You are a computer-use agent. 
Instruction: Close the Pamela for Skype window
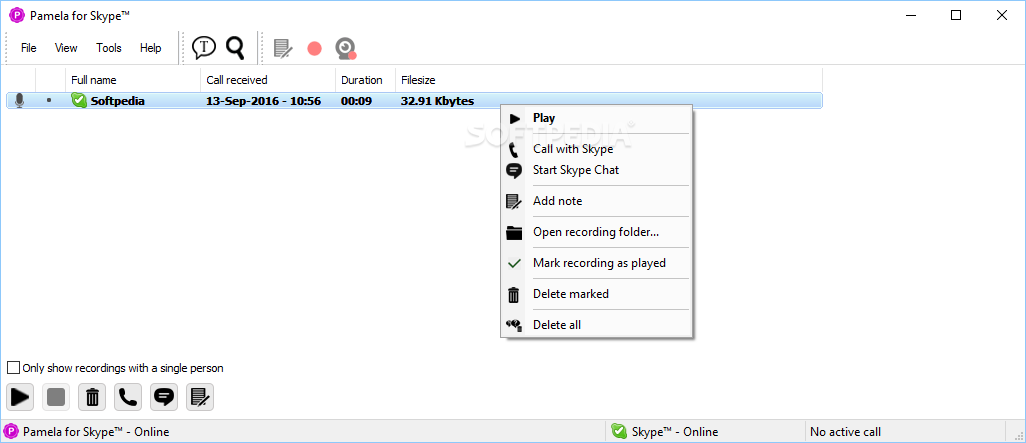click(x=1002, y=15)
